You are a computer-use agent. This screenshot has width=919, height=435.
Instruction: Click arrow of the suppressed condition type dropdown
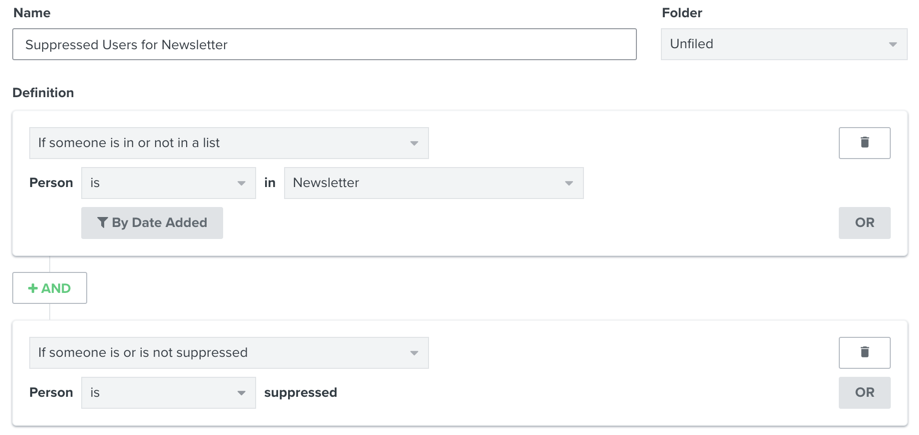coord(414,353)
